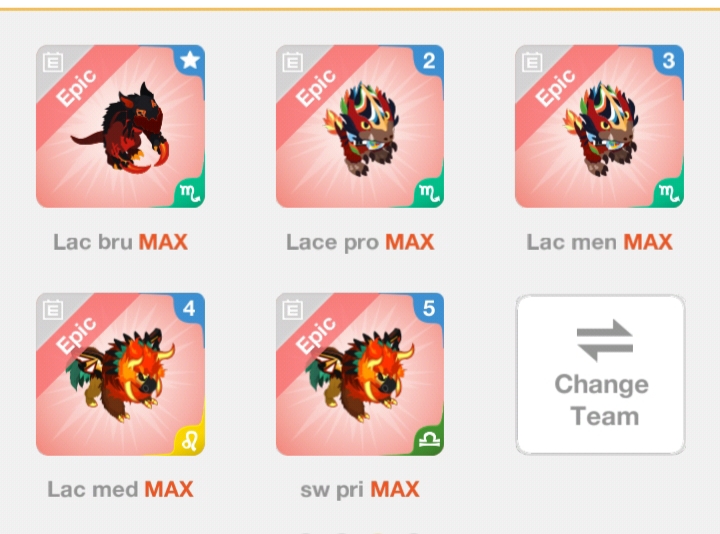Viewport: 720px width, 534px height.
Task: Click the Scorpio sign on Lace pro card
Action: (x=430, y=193)
